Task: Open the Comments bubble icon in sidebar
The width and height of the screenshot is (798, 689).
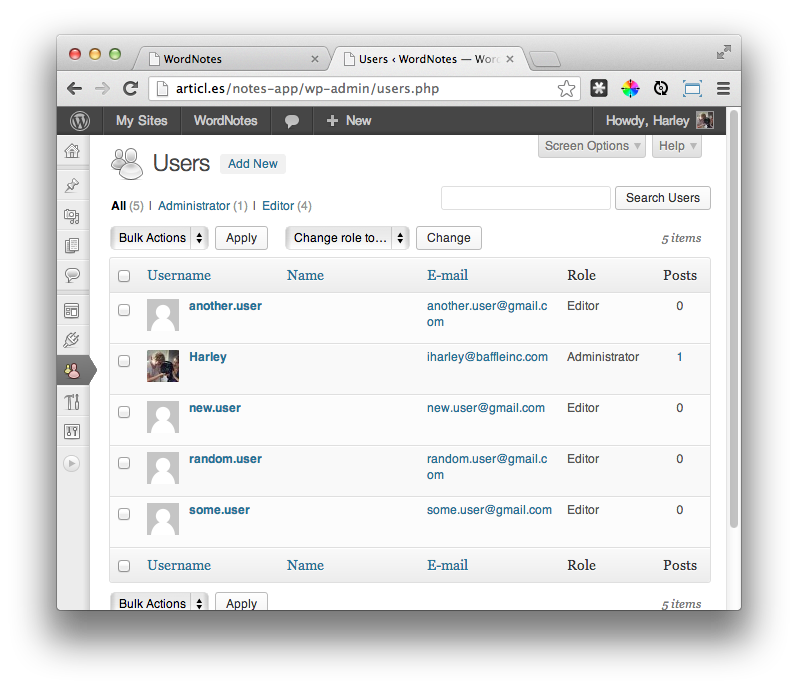Action: 72,275
